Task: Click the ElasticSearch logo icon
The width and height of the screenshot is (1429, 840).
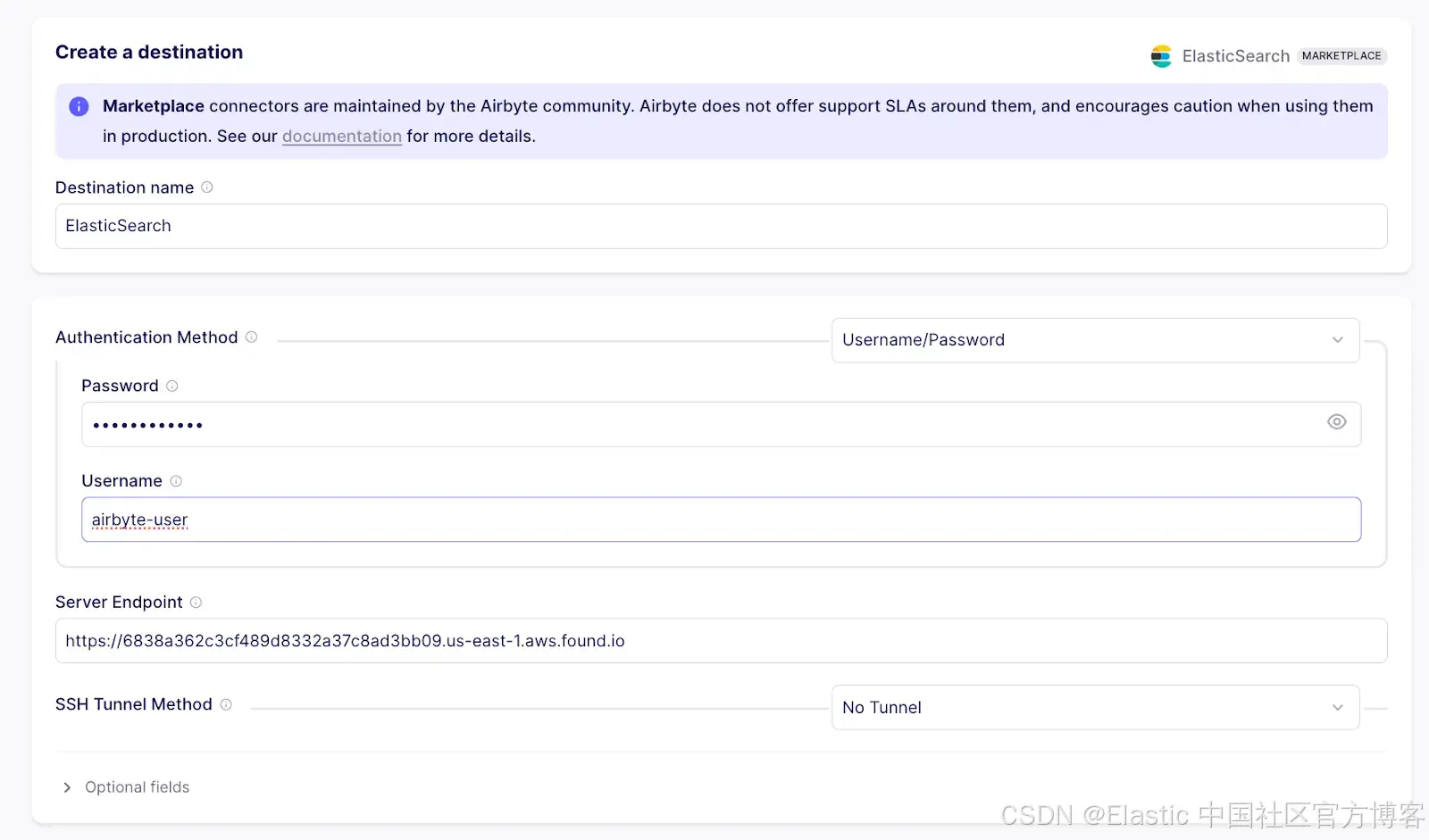Action: (x=1161, y=56)
